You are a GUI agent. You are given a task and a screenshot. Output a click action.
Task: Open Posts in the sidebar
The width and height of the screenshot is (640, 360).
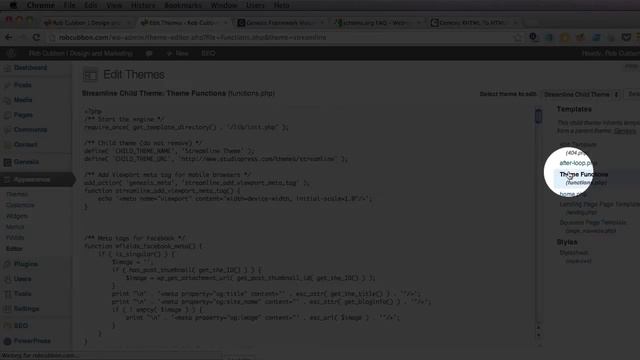22,85
